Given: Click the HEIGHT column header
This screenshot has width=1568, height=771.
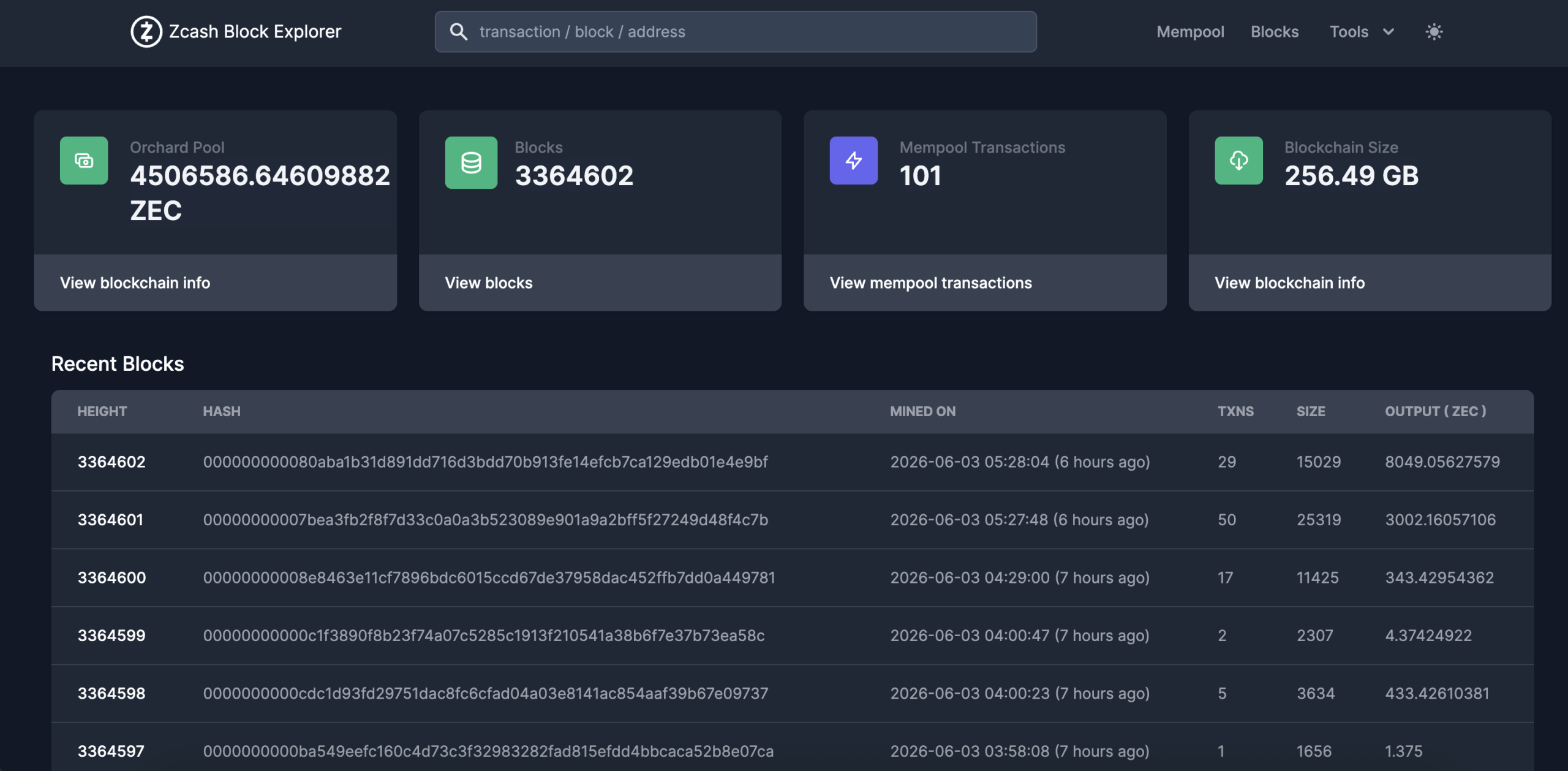Looking at the screenshot, I should pos(102,411).
